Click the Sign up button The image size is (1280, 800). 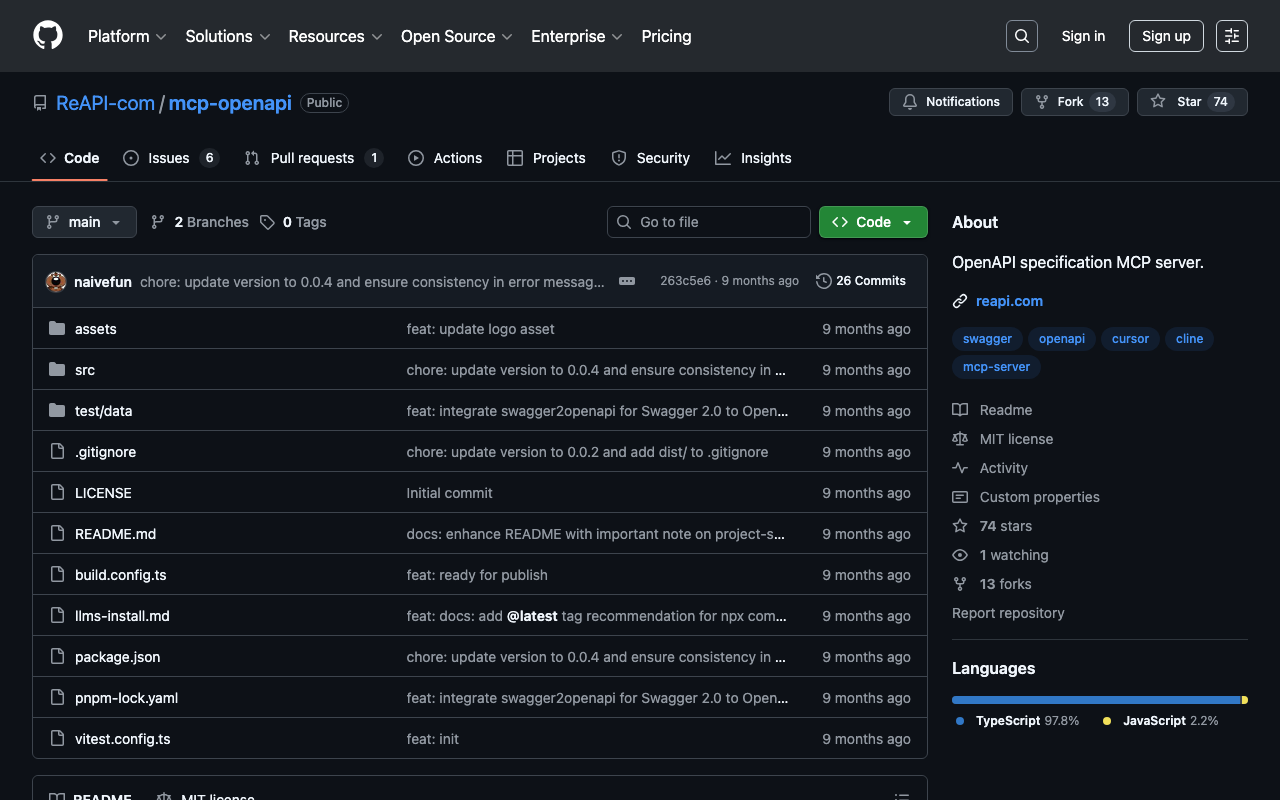[1165, 36]
